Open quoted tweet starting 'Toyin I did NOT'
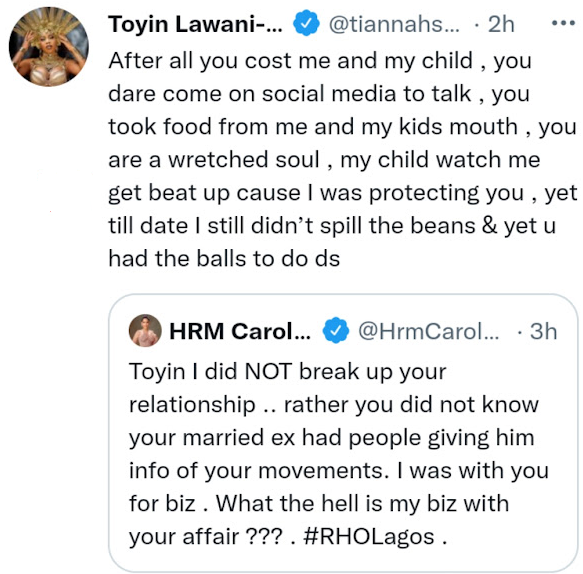The width and height of the screenshot is (583, 574). tap(343, 433)
